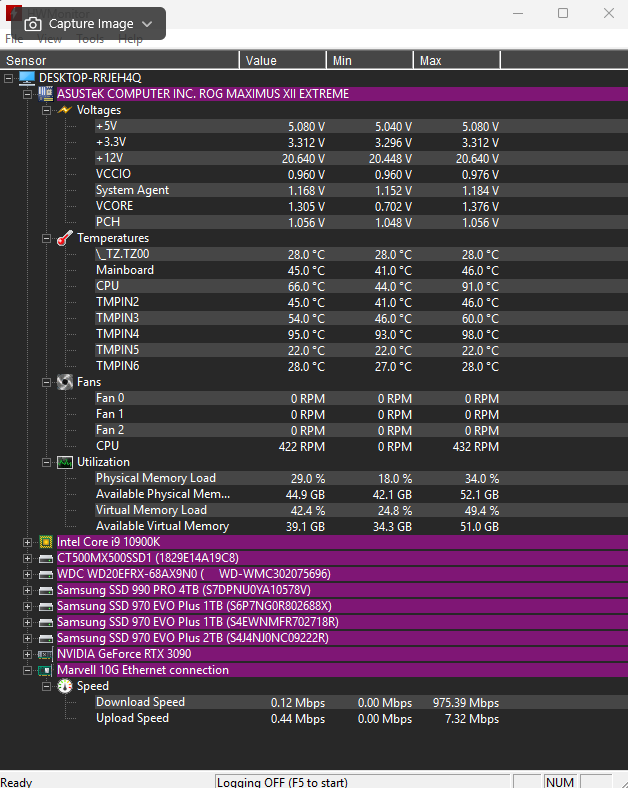Image resolution: width=628 pixels, height=788 pixels.
Task: Expand the CT500MX500SSD1 node
Action: (x=28, y=559)
